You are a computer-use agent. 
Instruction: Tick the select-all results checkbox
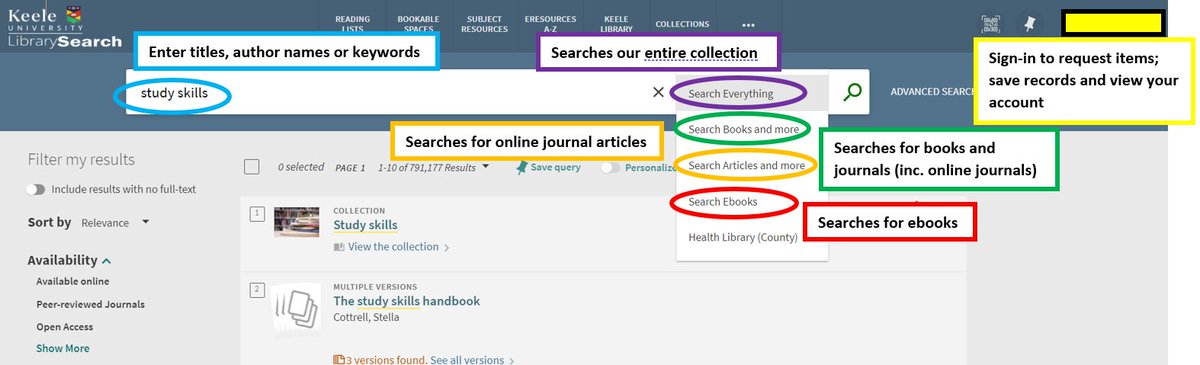(252, 167)
